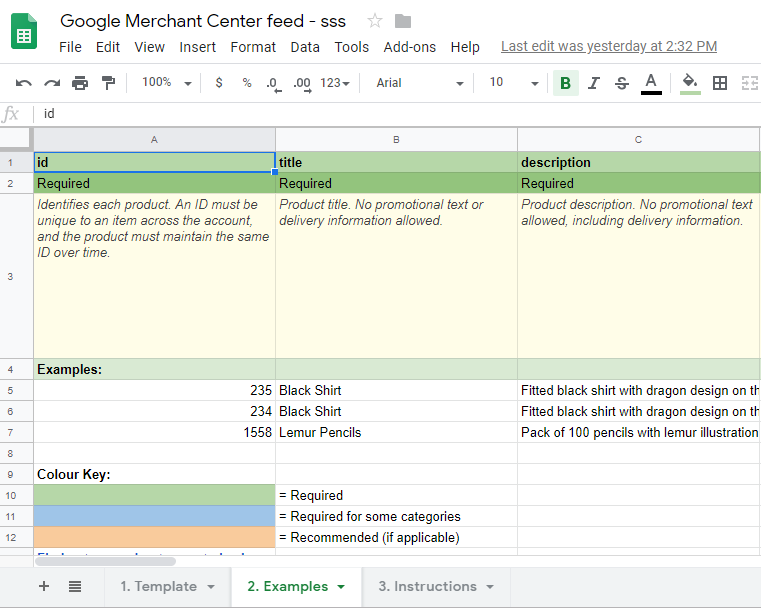Select the Paint format tool
761x608 pixels.
108,83
